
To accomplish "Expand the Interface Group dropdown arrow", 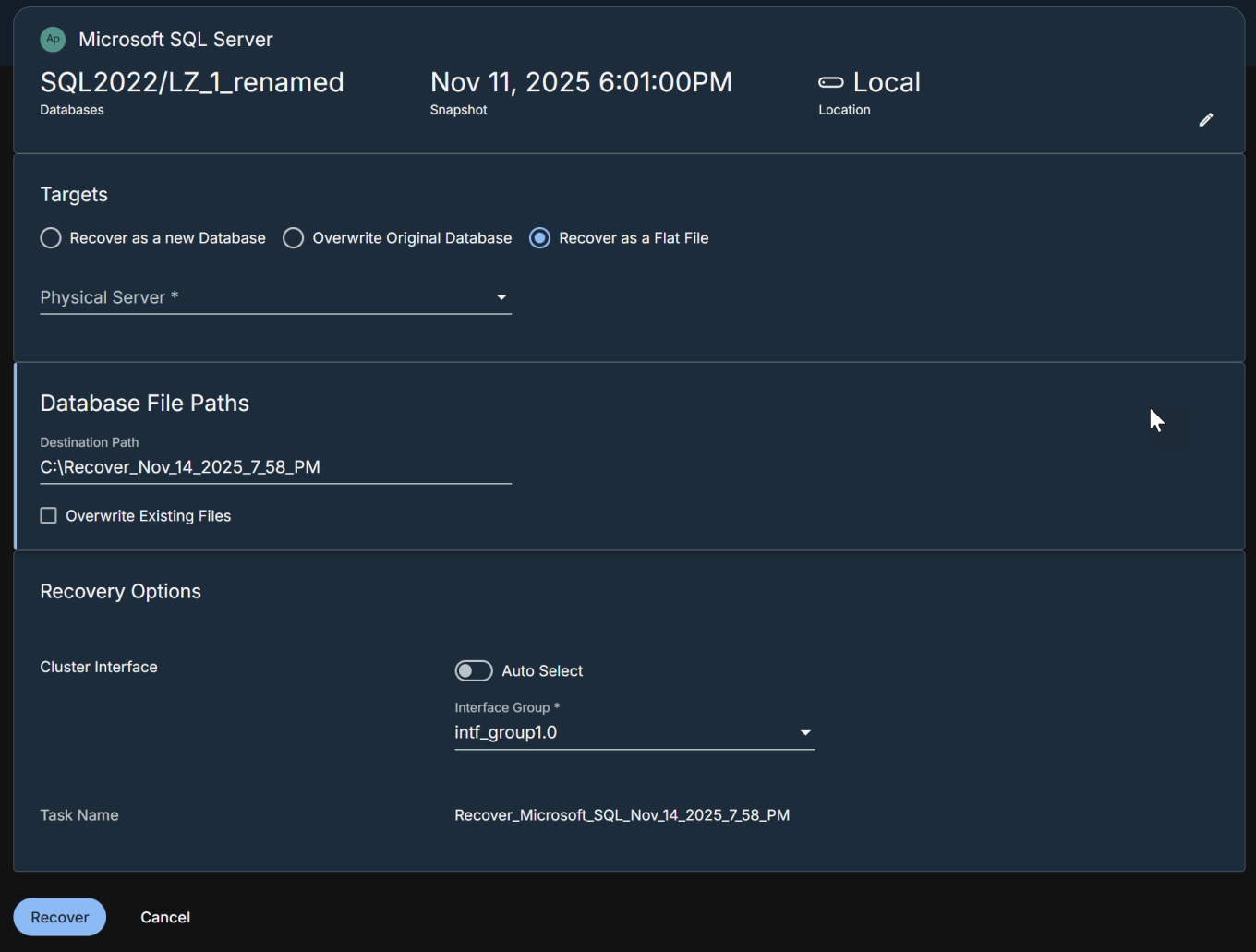I will (805, 733).
